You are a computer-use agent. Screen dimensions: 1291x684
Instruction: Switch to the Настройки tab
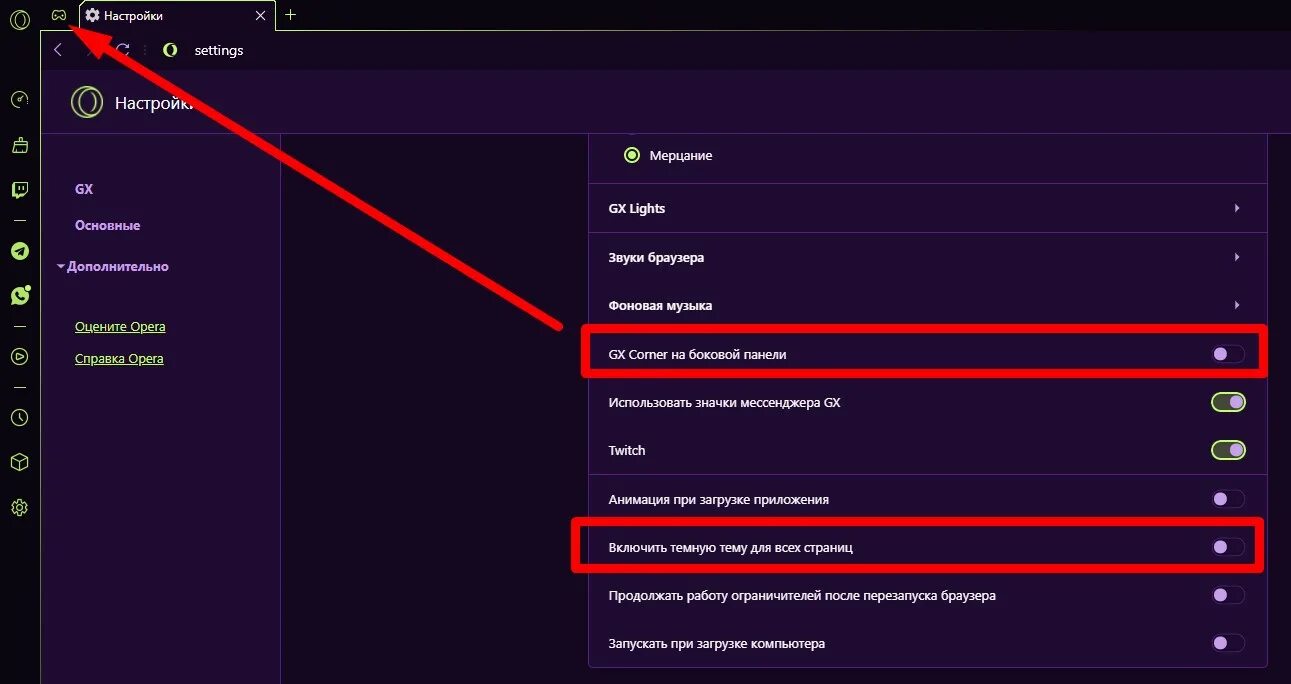[x=176, y=16]
